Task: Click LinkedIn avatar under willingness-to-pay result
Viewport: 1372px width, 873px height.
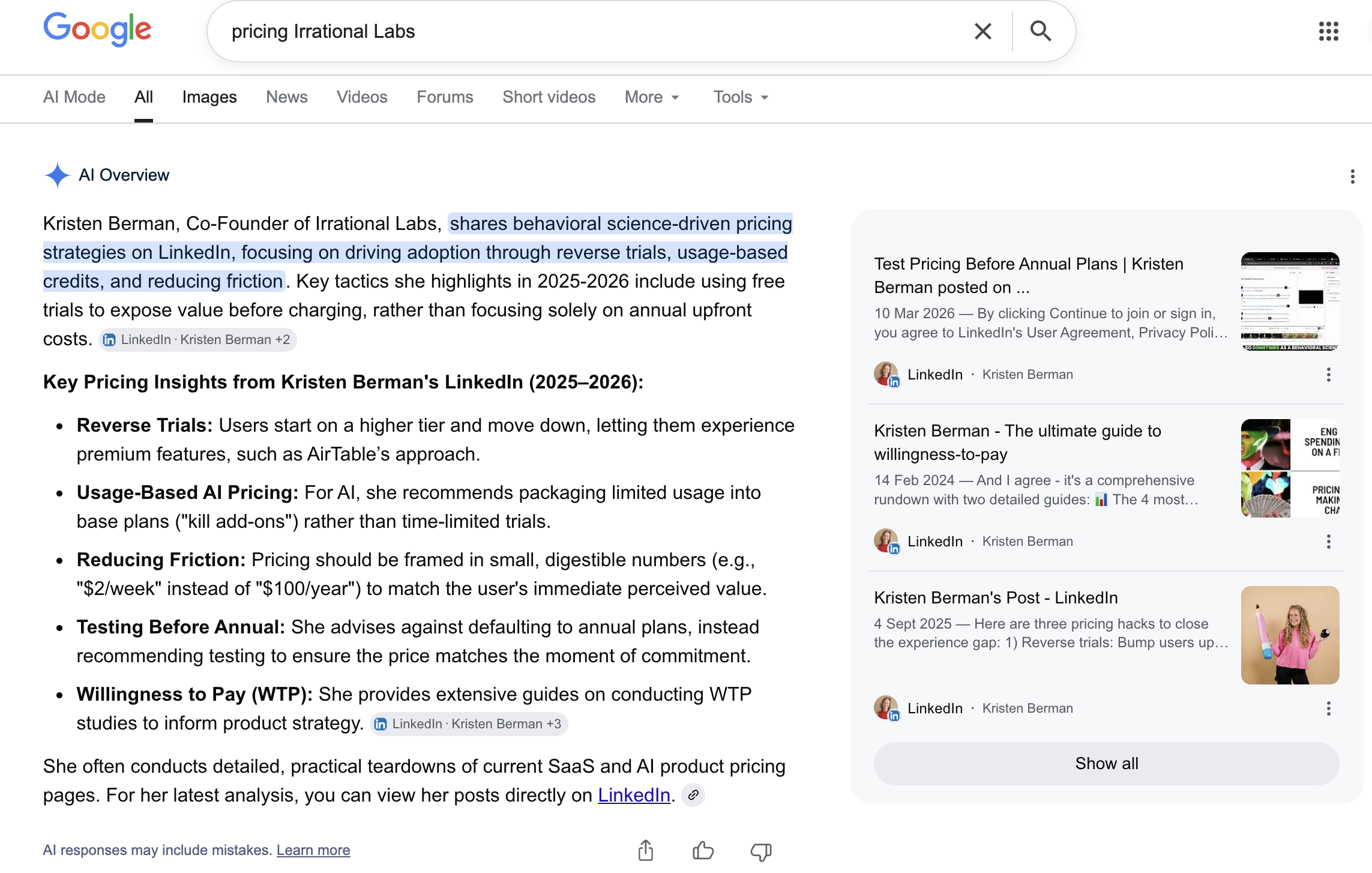Action: 886,541
